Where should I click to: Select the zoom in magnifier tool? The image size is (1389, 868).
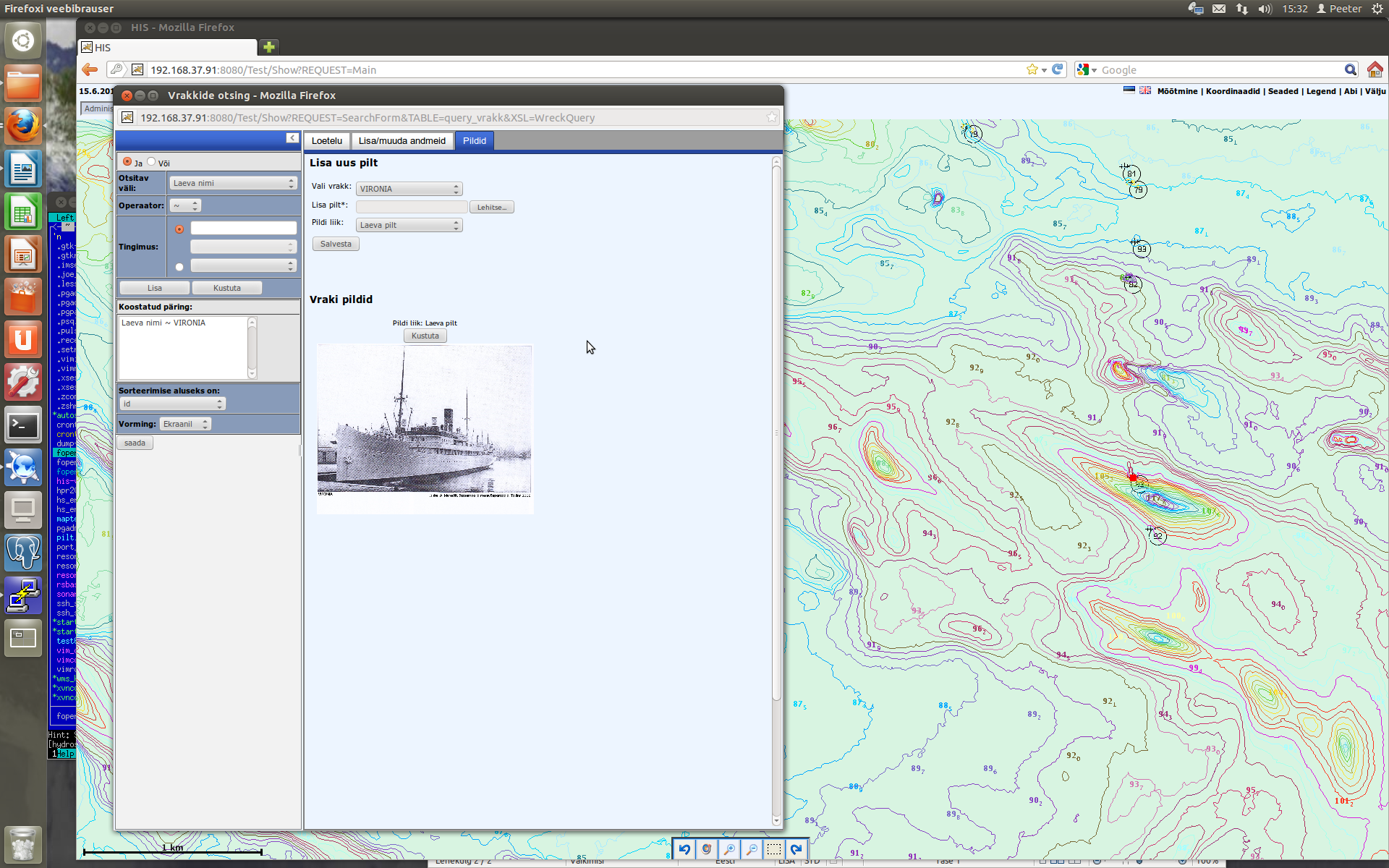729,848
